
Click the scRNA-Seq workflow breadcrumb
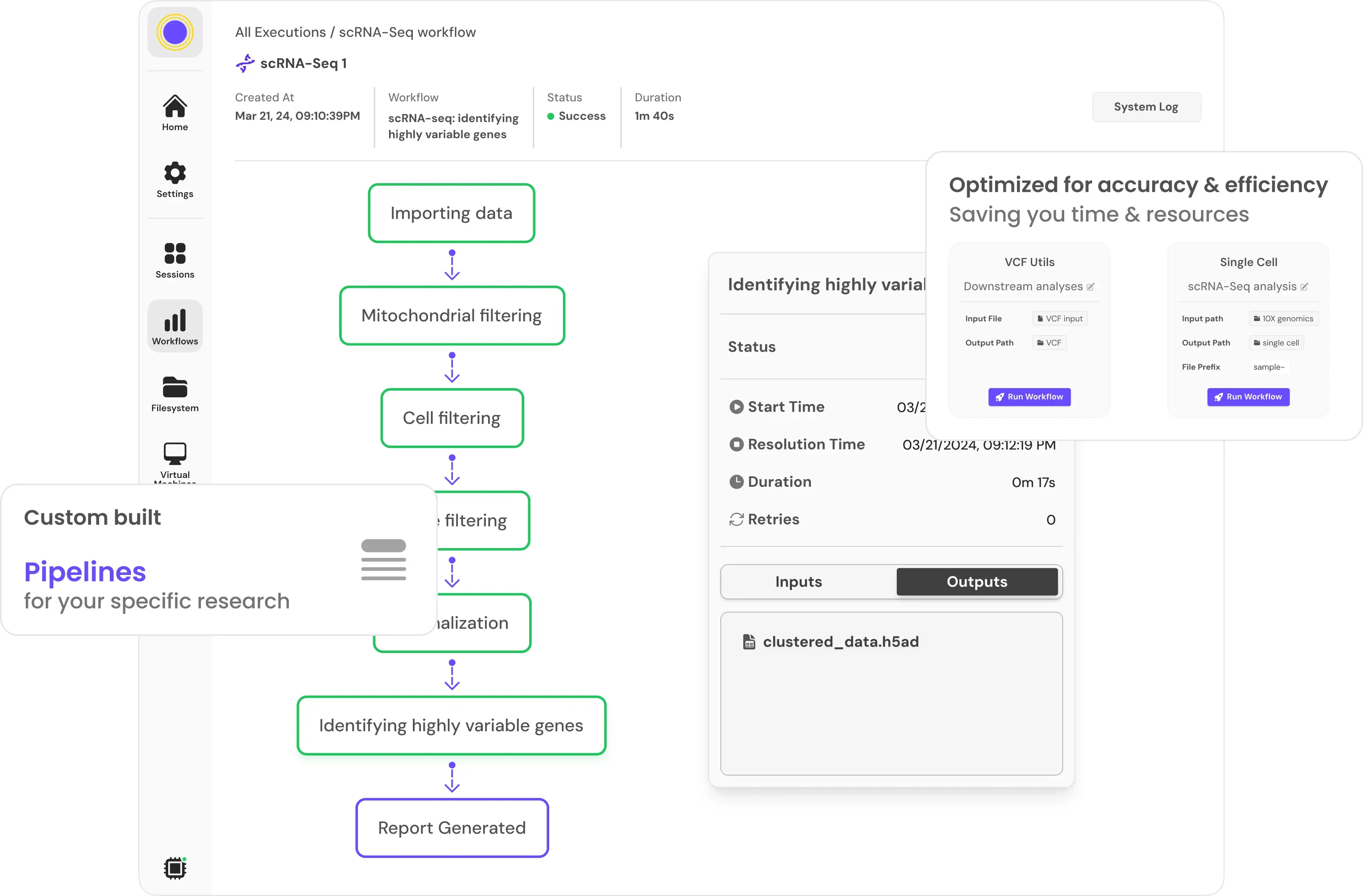coord(407,32)
